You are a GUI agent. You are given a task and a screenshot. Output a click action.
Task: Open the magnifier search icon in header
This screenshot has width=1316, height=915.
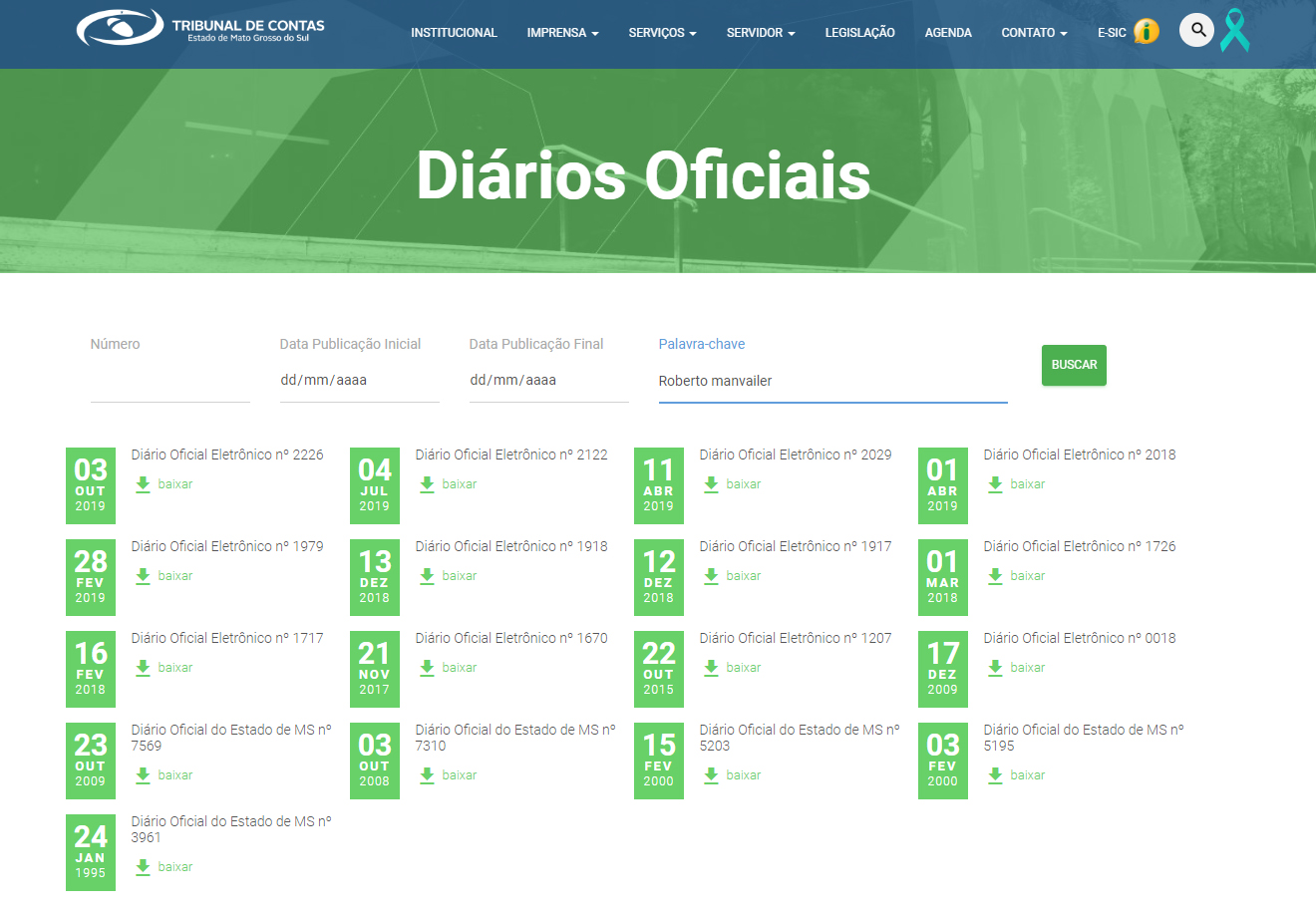pyautogui.click(x=1197, y=30)
